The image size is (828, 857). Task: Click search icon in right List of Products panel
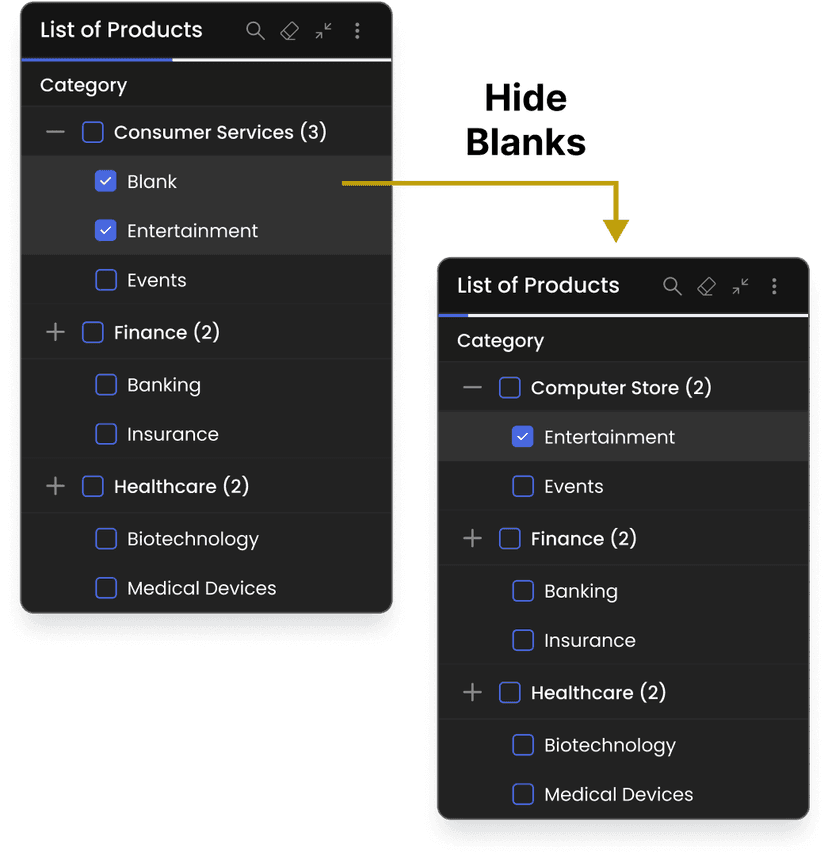click(672, 287)
